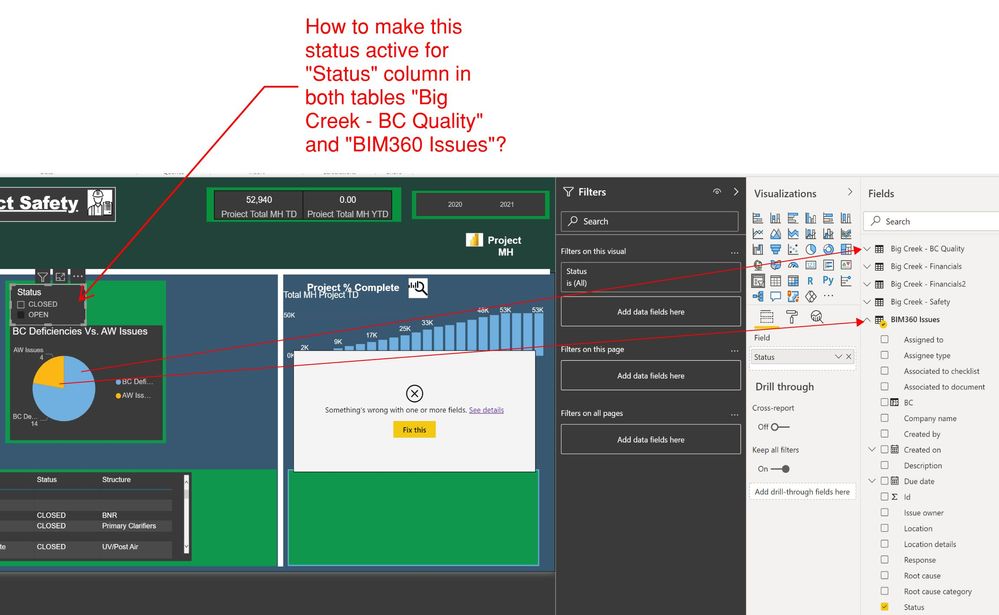
Task: Pick the multi-row card visualization
Action: (x=828, y=265)
